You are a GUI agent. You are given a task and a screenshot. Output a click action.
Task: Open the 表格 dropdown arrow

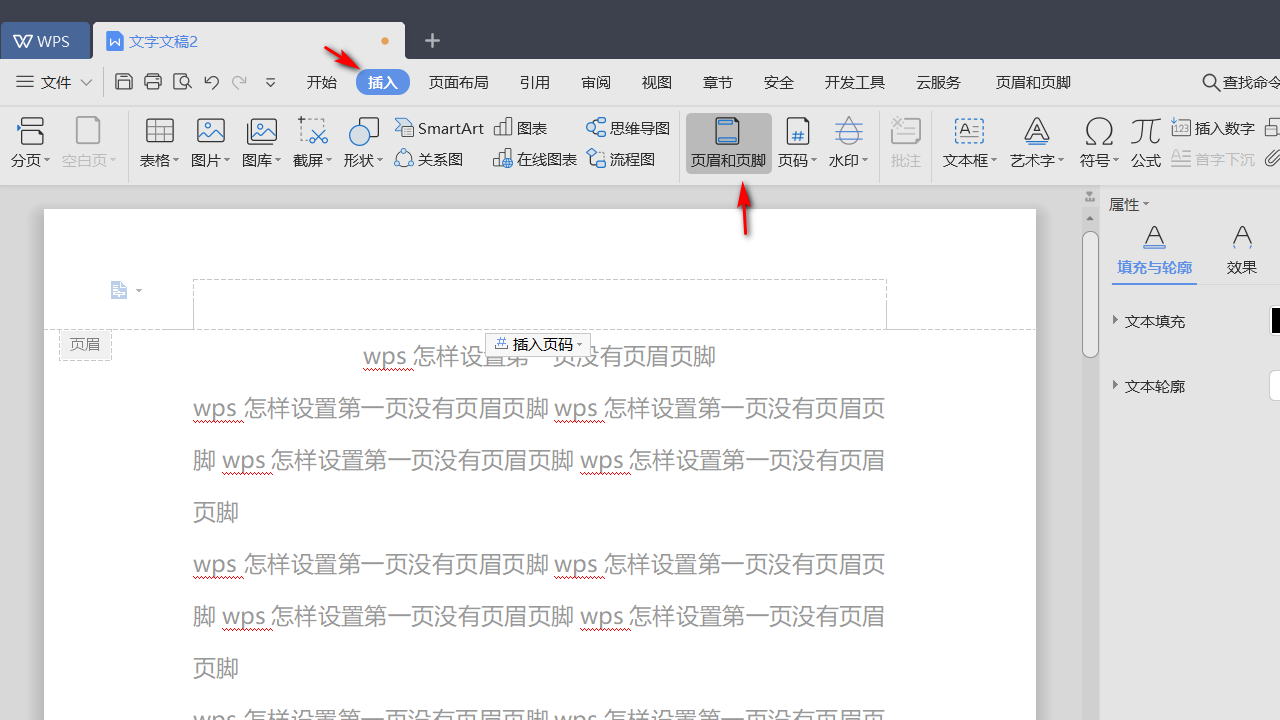[x=176, y=160]
